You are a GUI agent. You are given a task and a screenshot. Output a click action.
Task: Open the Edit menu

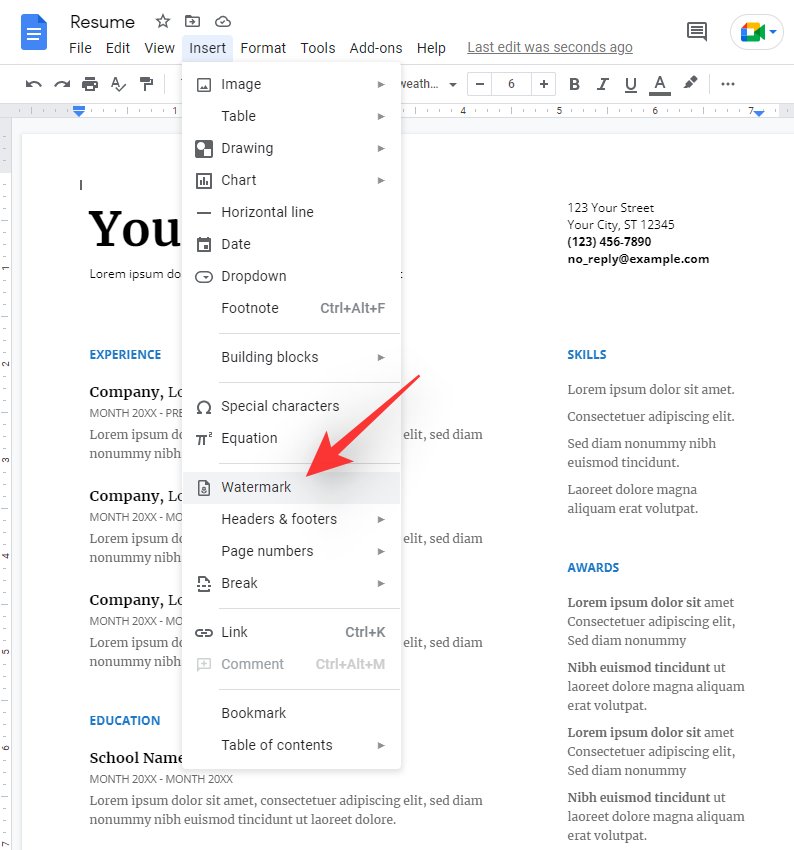click(x=118, y=48)
